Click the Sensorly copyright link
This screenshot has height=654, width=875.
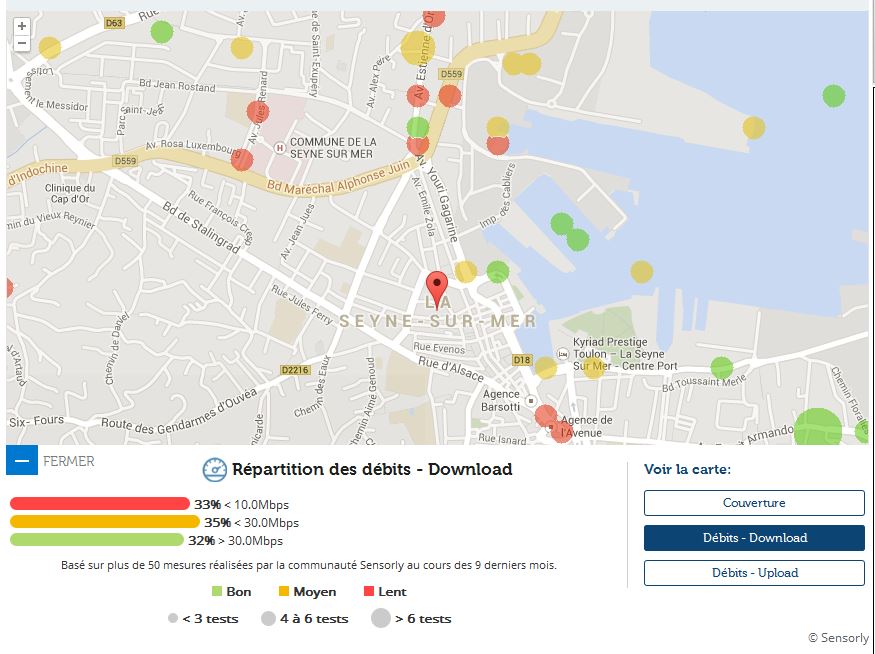838,638
